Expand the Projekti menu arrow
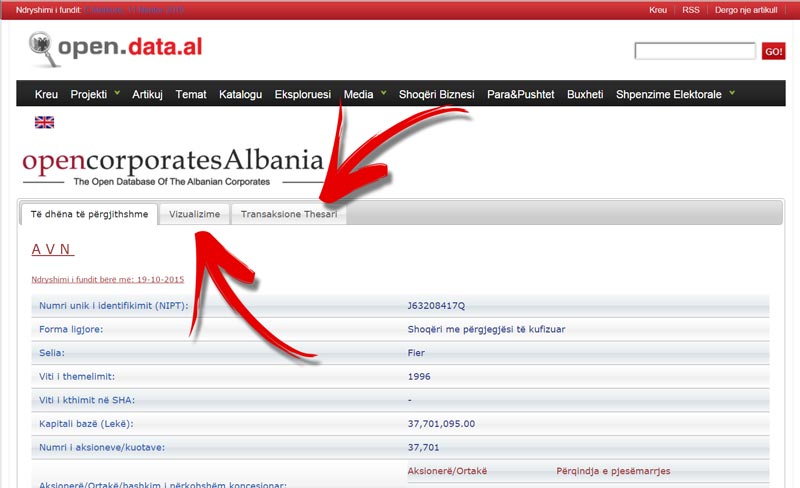 (x=117, y=93)
